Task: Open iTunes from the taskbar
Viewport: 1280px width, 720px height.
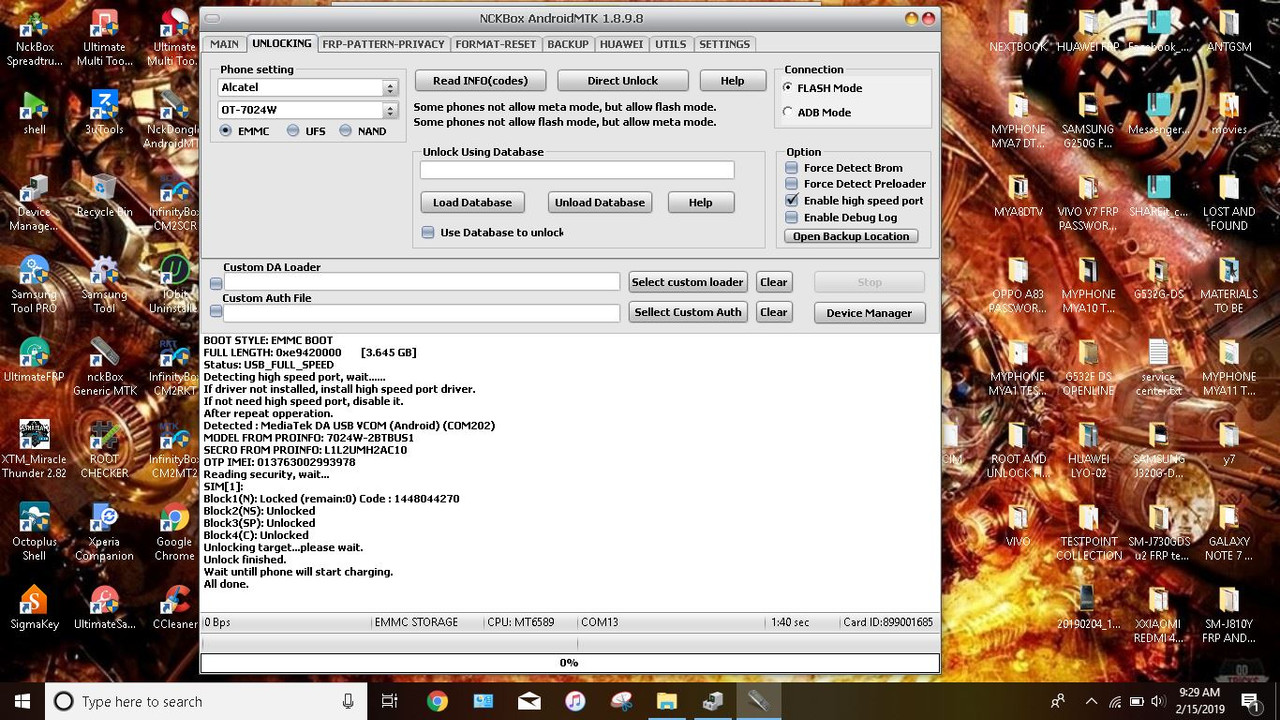Action: pyautogui.click(x=575, y=701)
